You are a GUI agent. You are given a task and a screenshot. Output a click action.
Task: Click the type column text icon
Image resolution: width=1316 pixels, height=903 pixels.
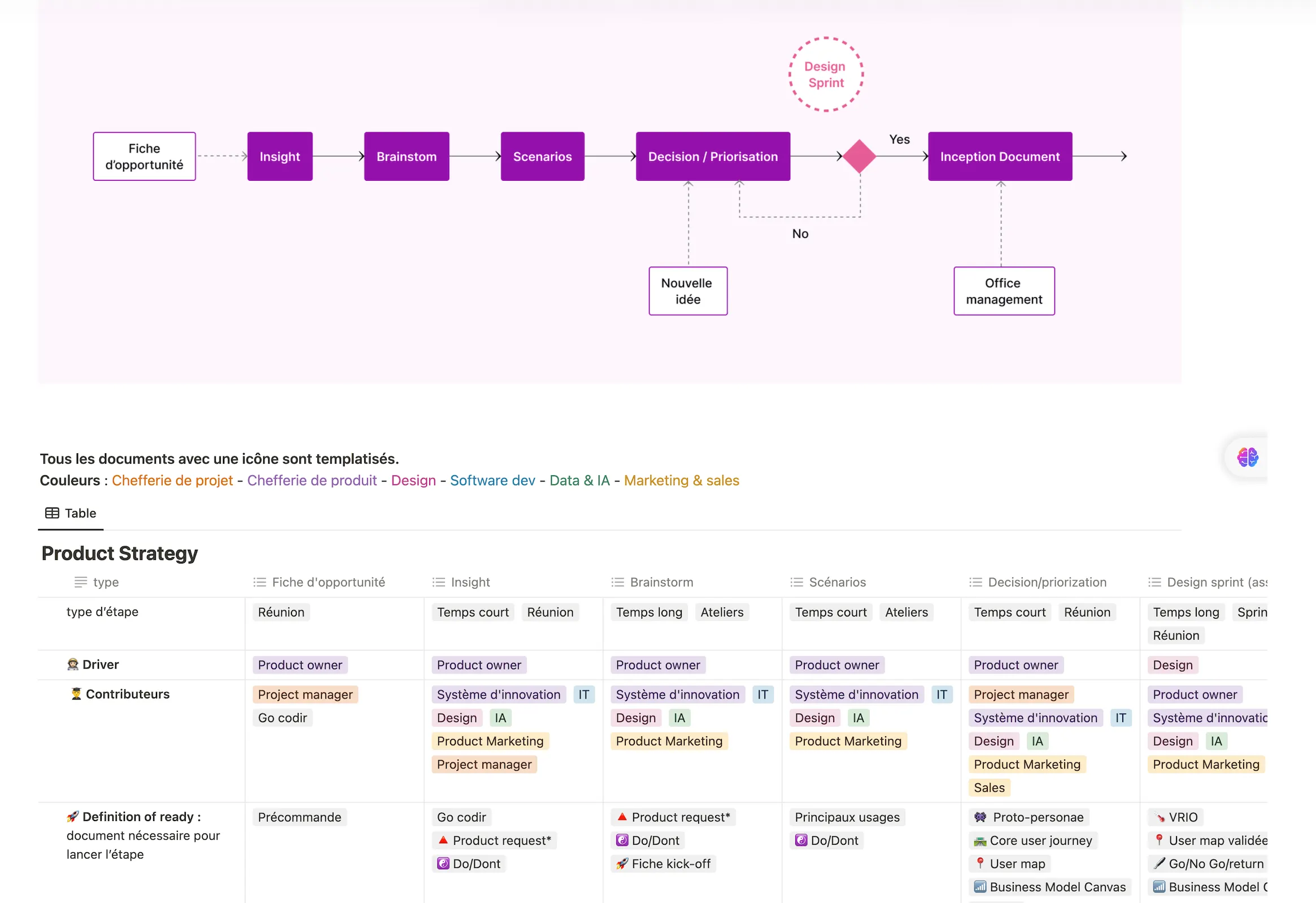tap(81, 582)
